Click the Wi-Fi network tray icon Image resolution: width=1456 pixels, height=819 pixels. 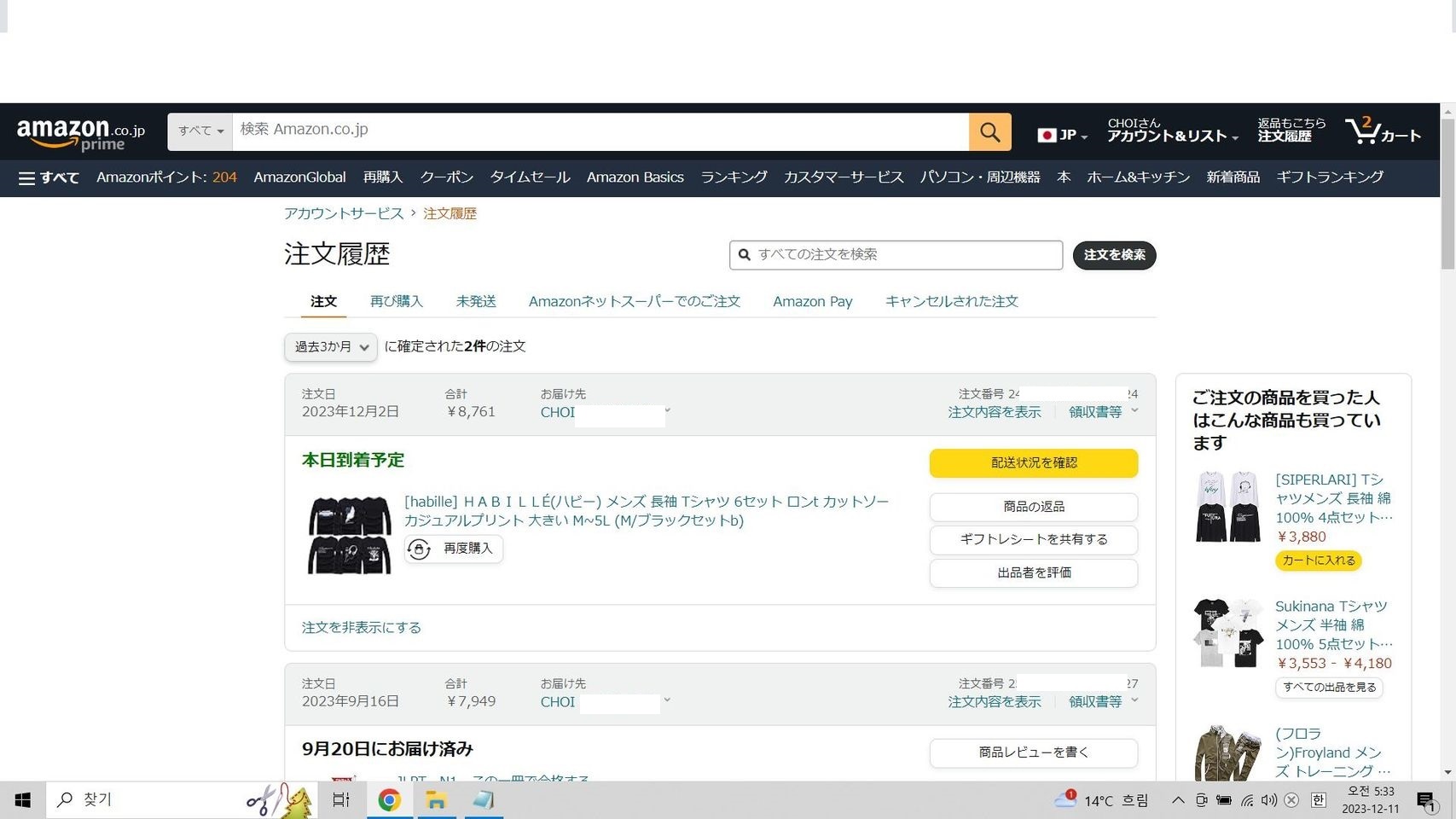1247,800
